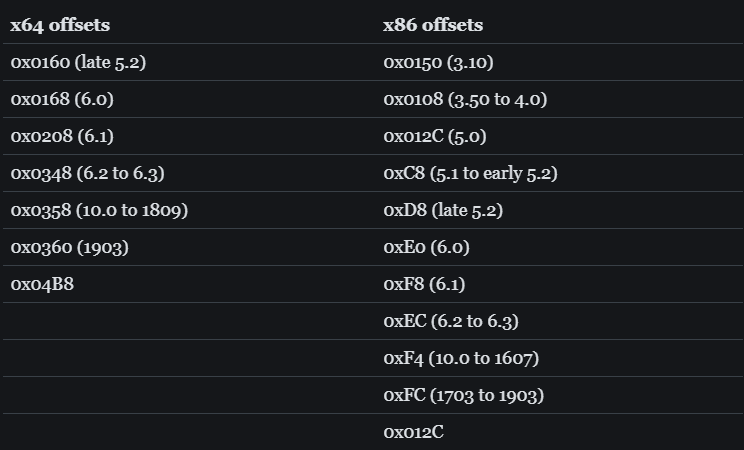The width and height of the screenshot is (744, 450).
Task: Click the last x86 0x012C cell without version
Action: [x=413, y=432]
